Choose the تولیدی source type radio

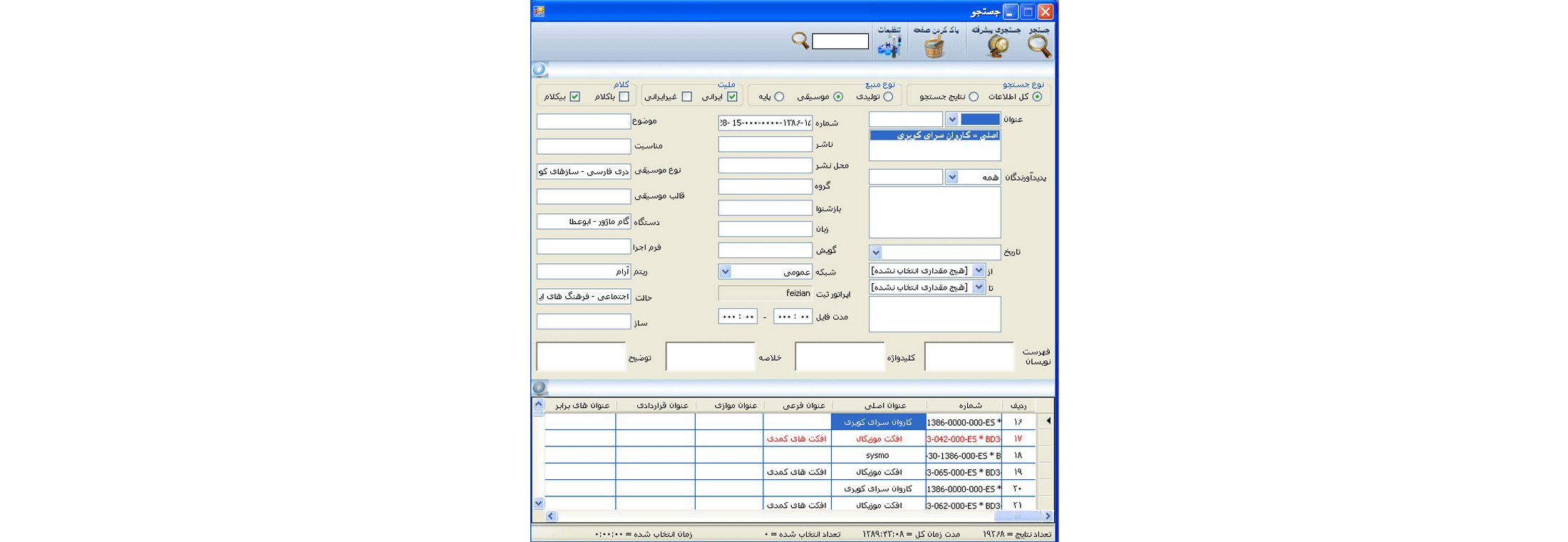tap(888, 97)
